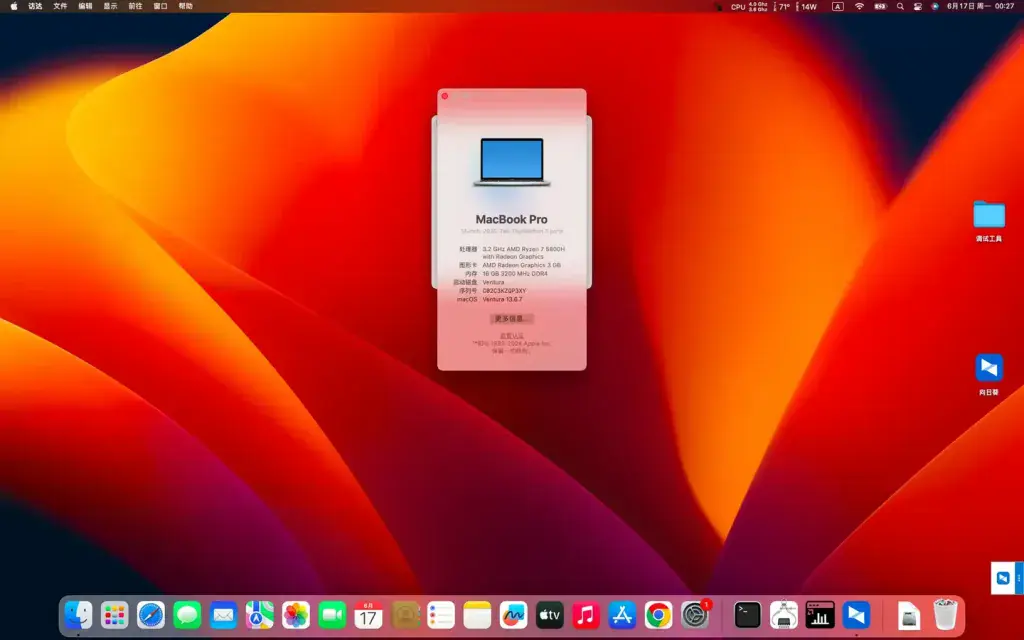Open the Apple menu

14,6
